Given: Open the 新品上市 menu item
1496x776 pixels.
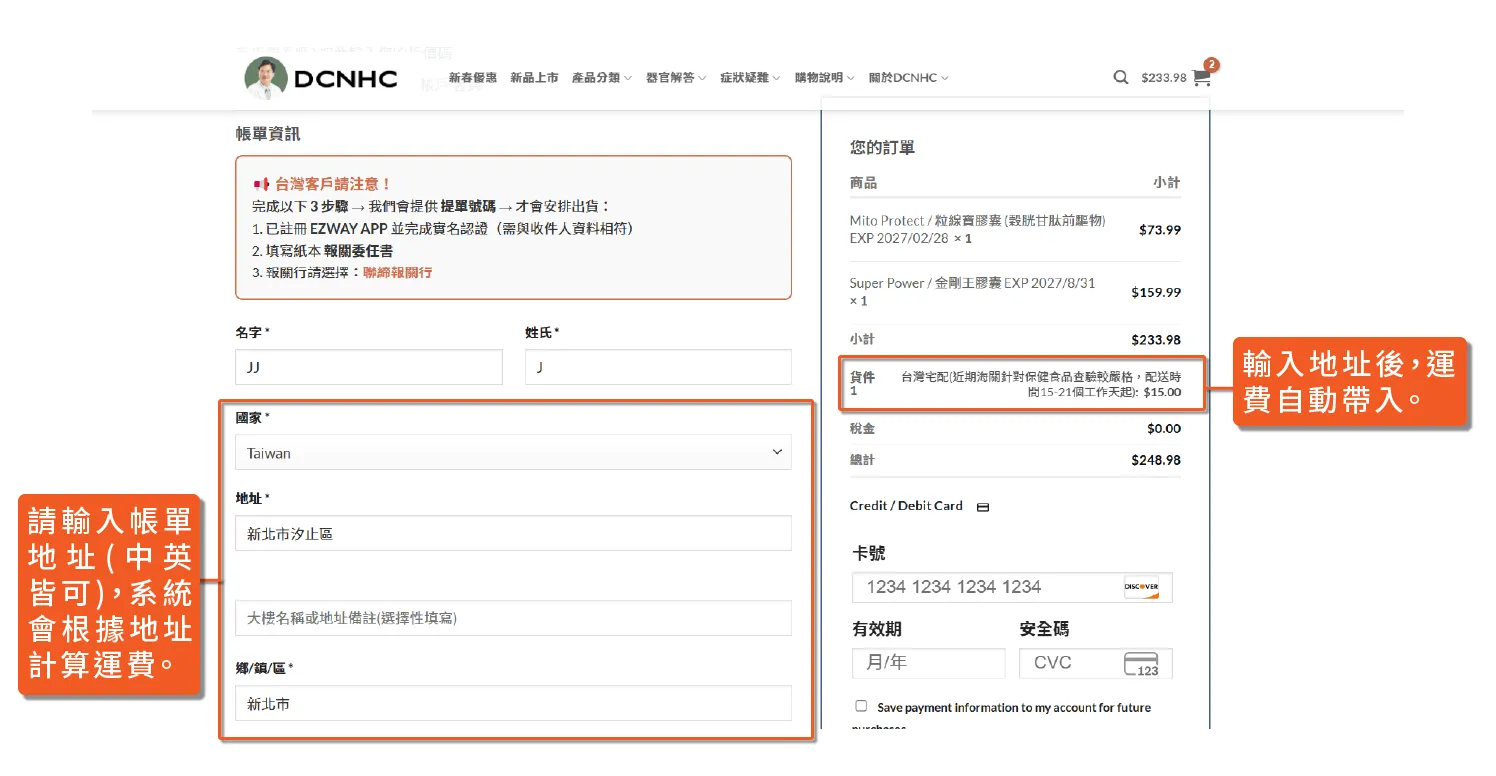Looking at the screenshot, I should [x=534, y=78].
